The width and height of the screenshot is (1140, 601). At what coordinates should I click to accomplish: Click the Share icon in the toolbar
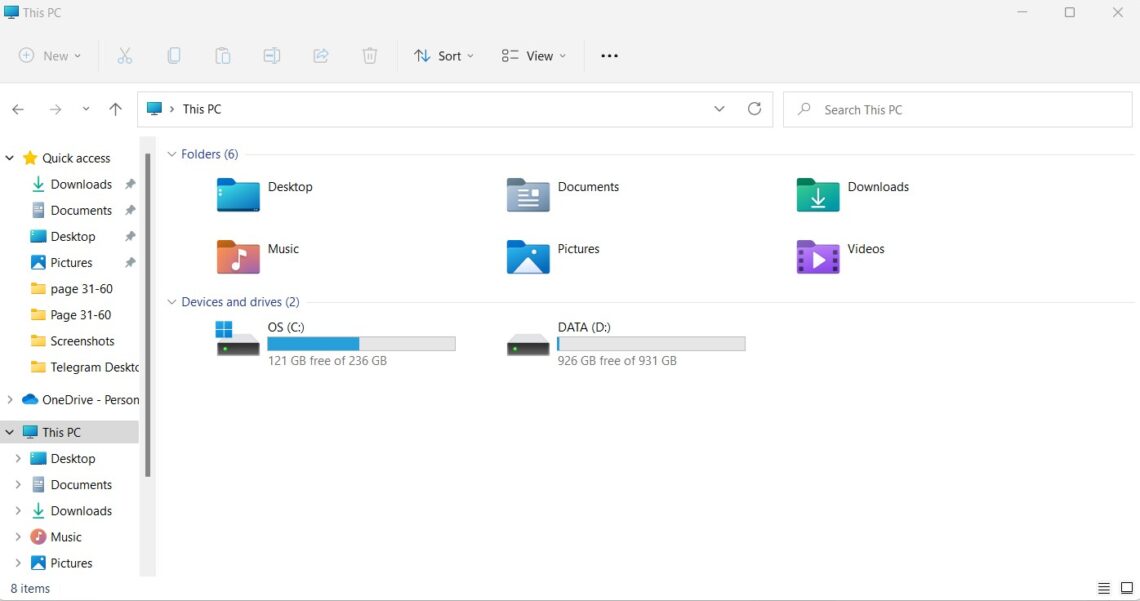tap(320, 55)
